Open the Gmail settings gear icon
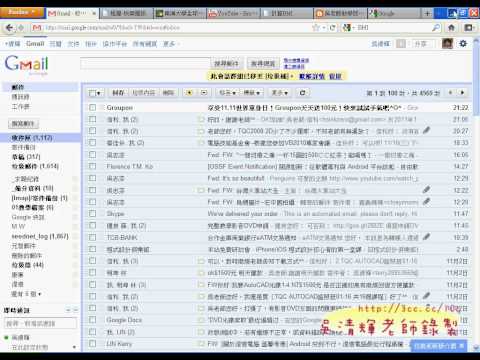480x360 pixels. point(463,43)
